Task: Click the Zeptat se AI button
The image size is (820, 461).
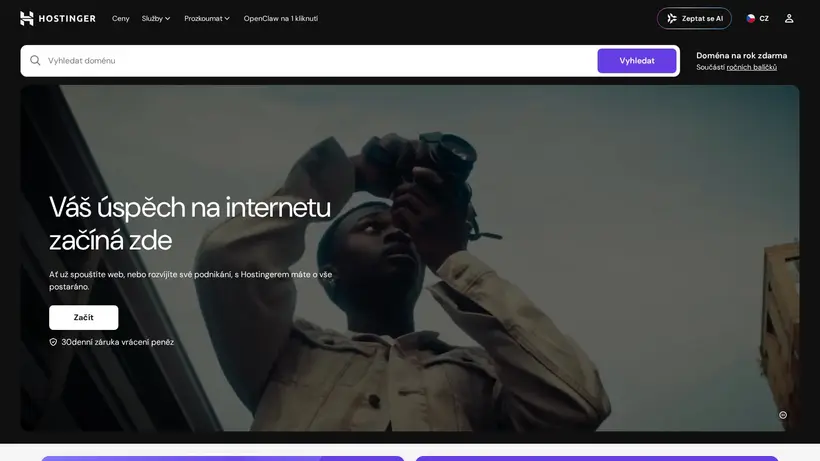Action: pos(694,18)
